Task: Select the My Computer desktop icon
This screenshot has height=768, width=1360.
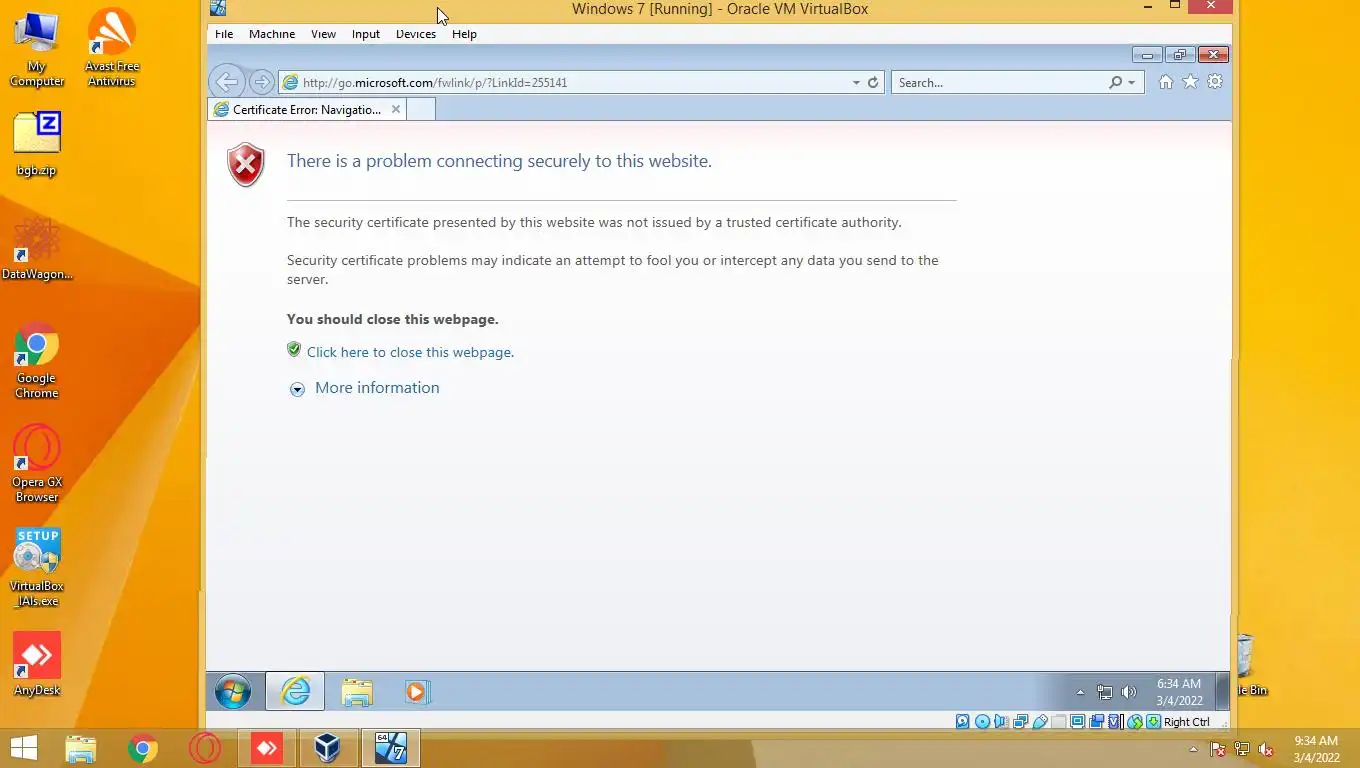Action: coord(37,50)
